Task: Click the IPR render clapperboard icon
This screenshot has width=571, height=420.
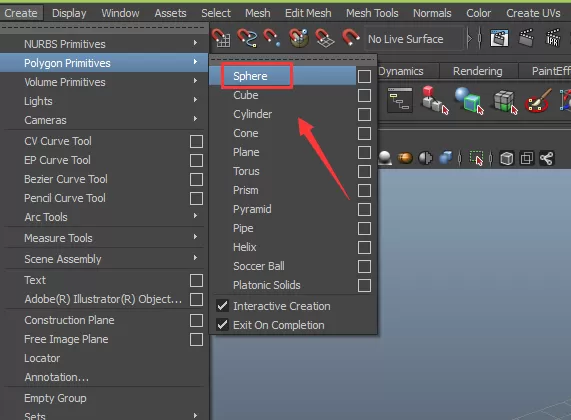Action: coord(553,38)
